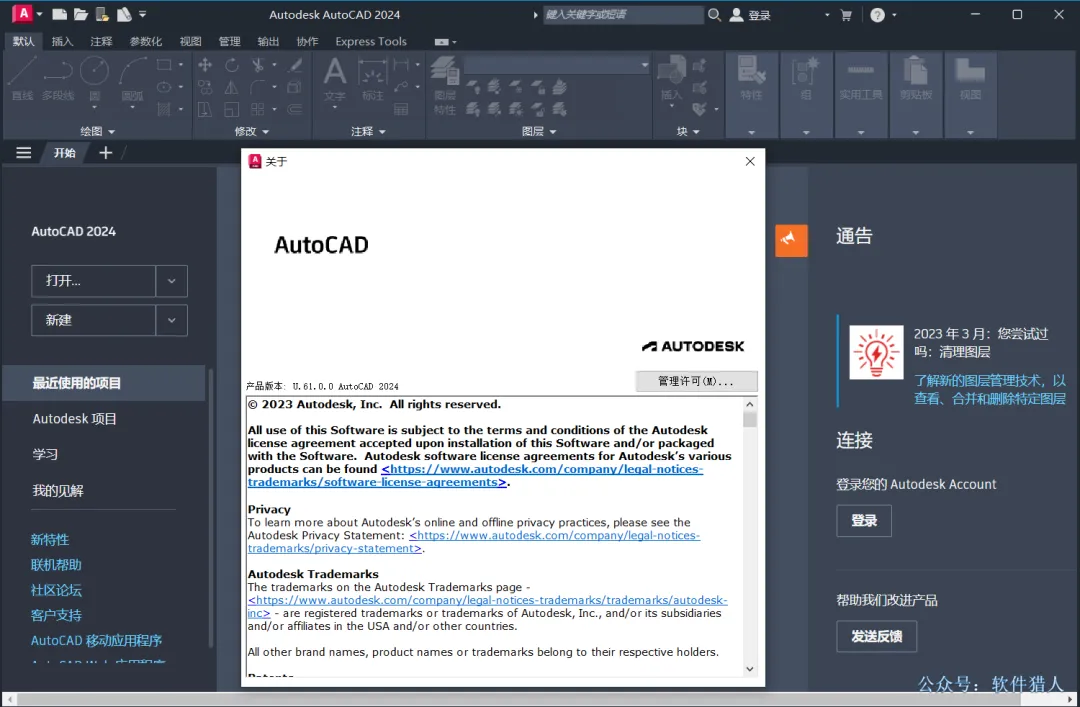1080x707 pixels.
Task: Click the Open folder icon in quick access toolbar
Action: [81, 14]
